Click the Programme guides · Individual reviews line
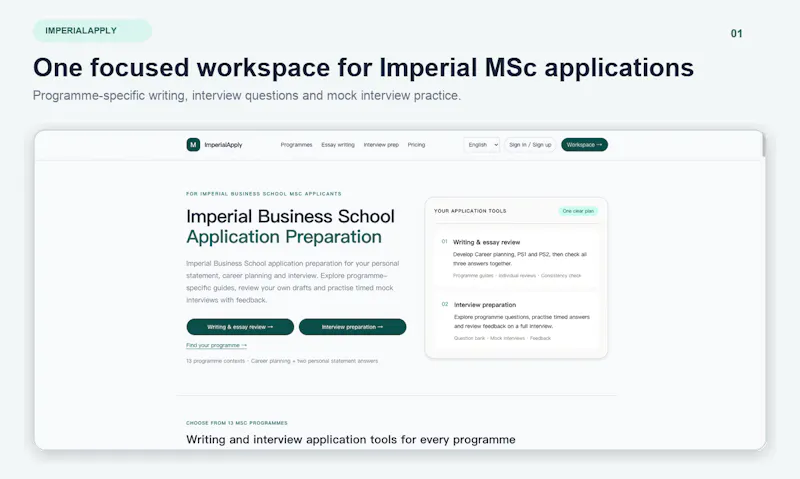800x479 pixels. pos(517,275)
